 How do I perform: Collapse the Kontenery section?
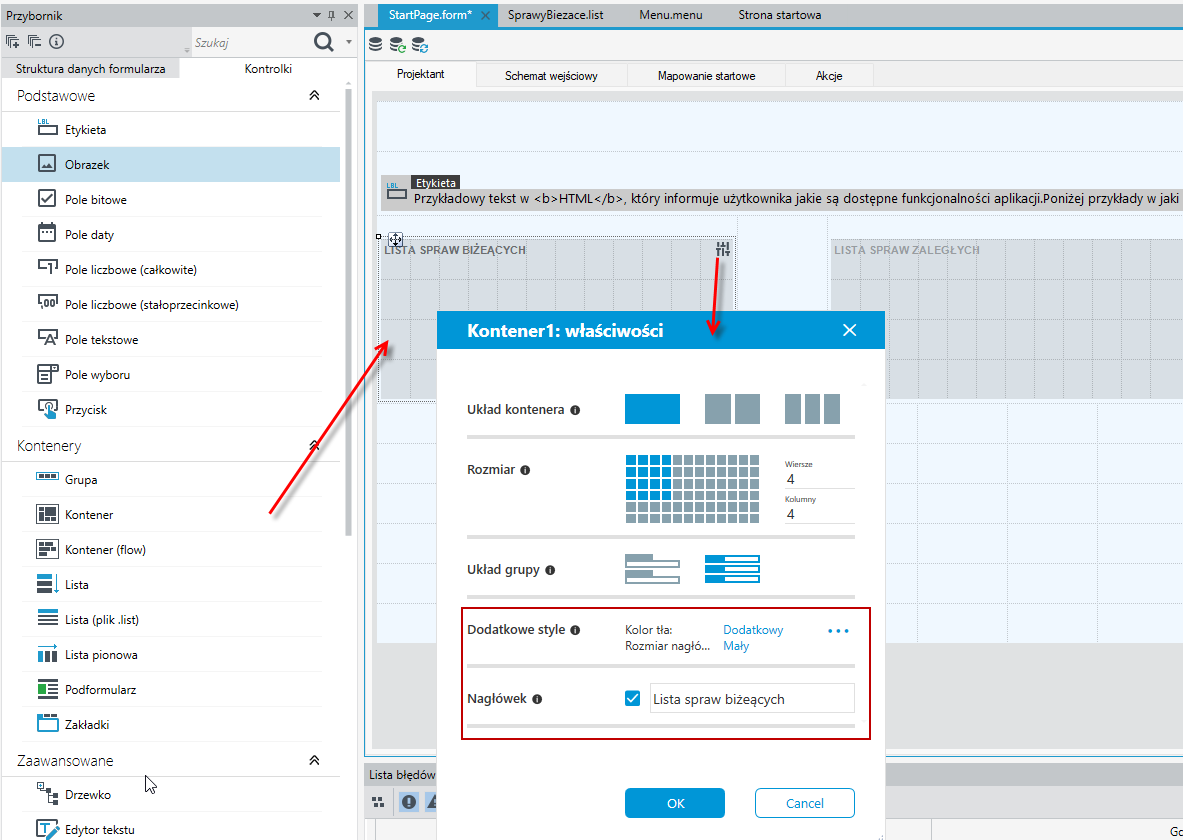pos(315,445)
